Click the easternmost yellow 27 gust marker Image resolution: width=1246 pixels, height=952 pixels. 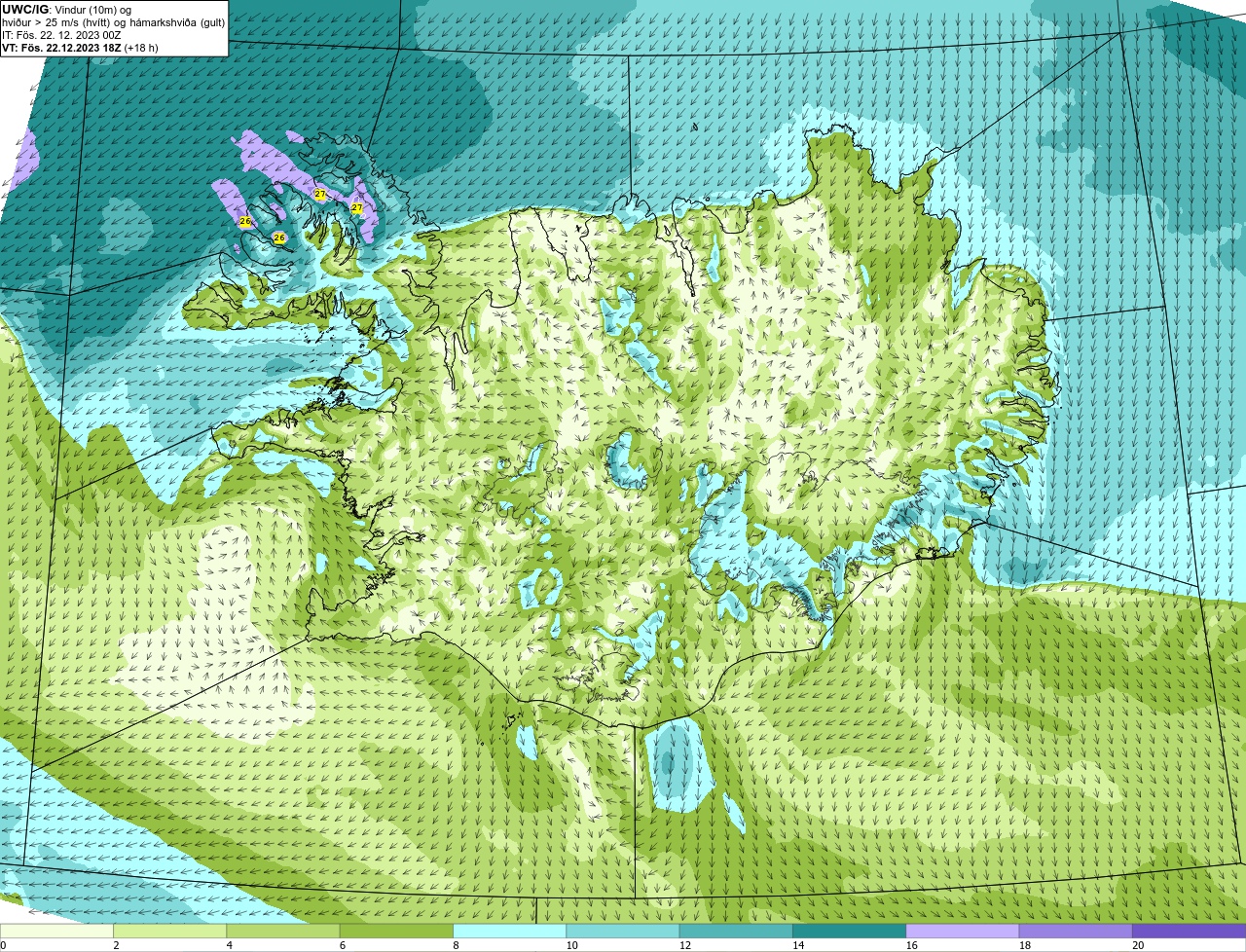click(x=356, y=207)
